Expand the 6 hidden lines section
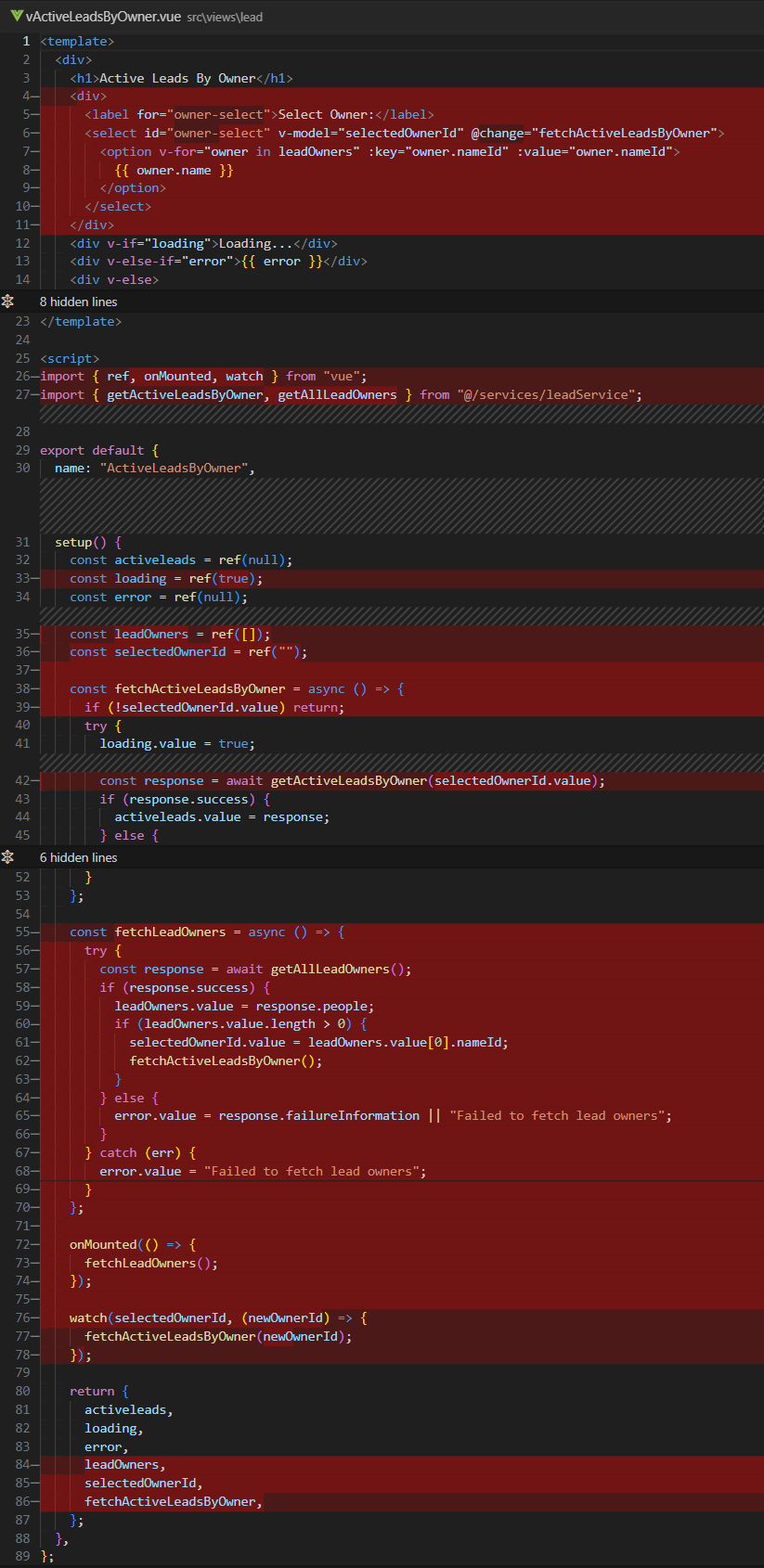The image size is (764, 1568). (x=78, y=857)
